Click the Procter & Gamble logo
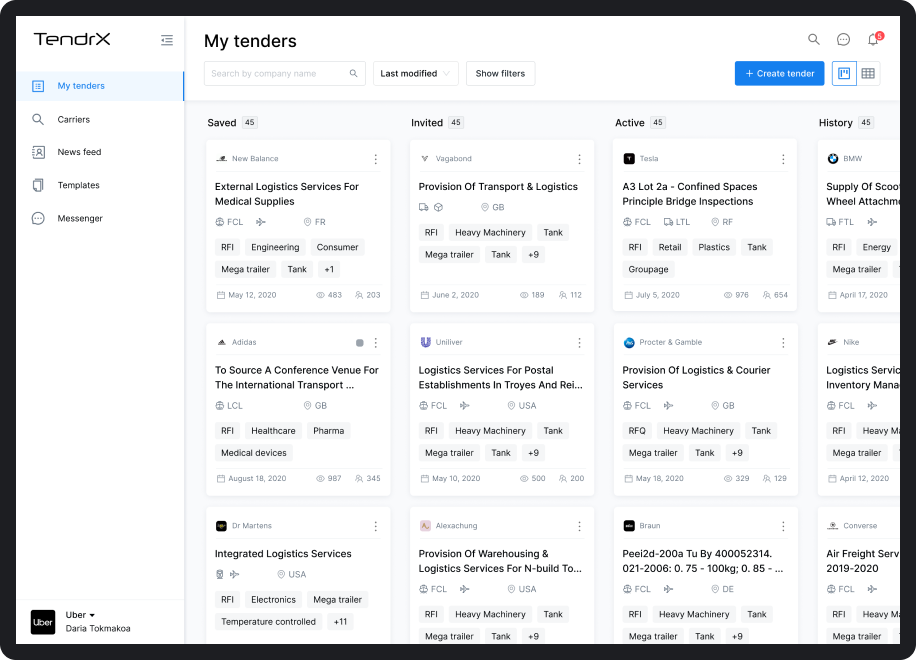The width and height of the screenshot is (916, 660). point(629,342)
